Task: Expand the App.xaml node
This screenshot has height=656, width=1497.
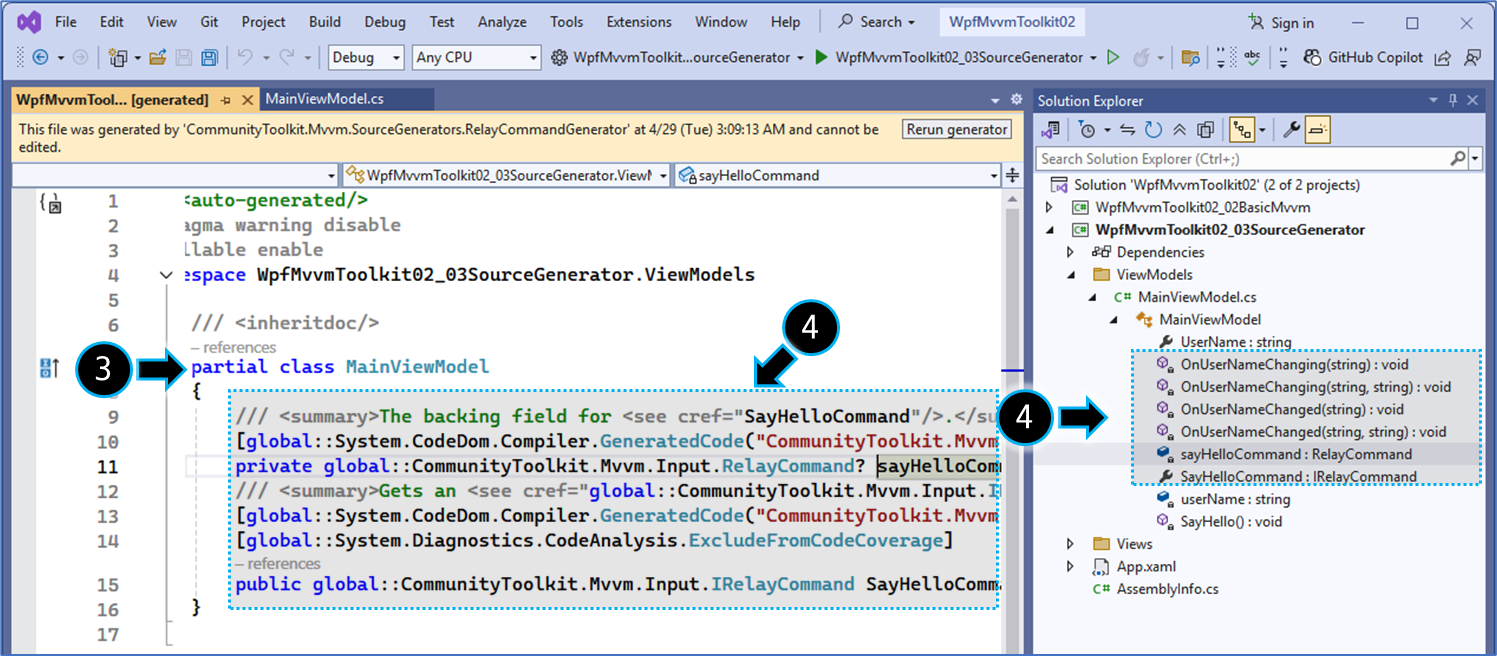Action: pos(1070,566)
